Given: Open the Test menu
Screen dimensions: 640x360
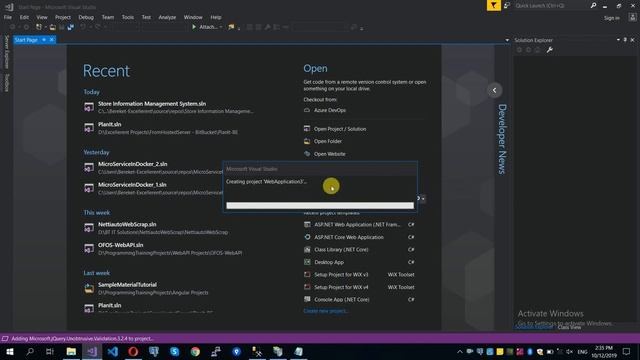Looking at the screenshot, I should pyautogui.click(x=146, y=17).
